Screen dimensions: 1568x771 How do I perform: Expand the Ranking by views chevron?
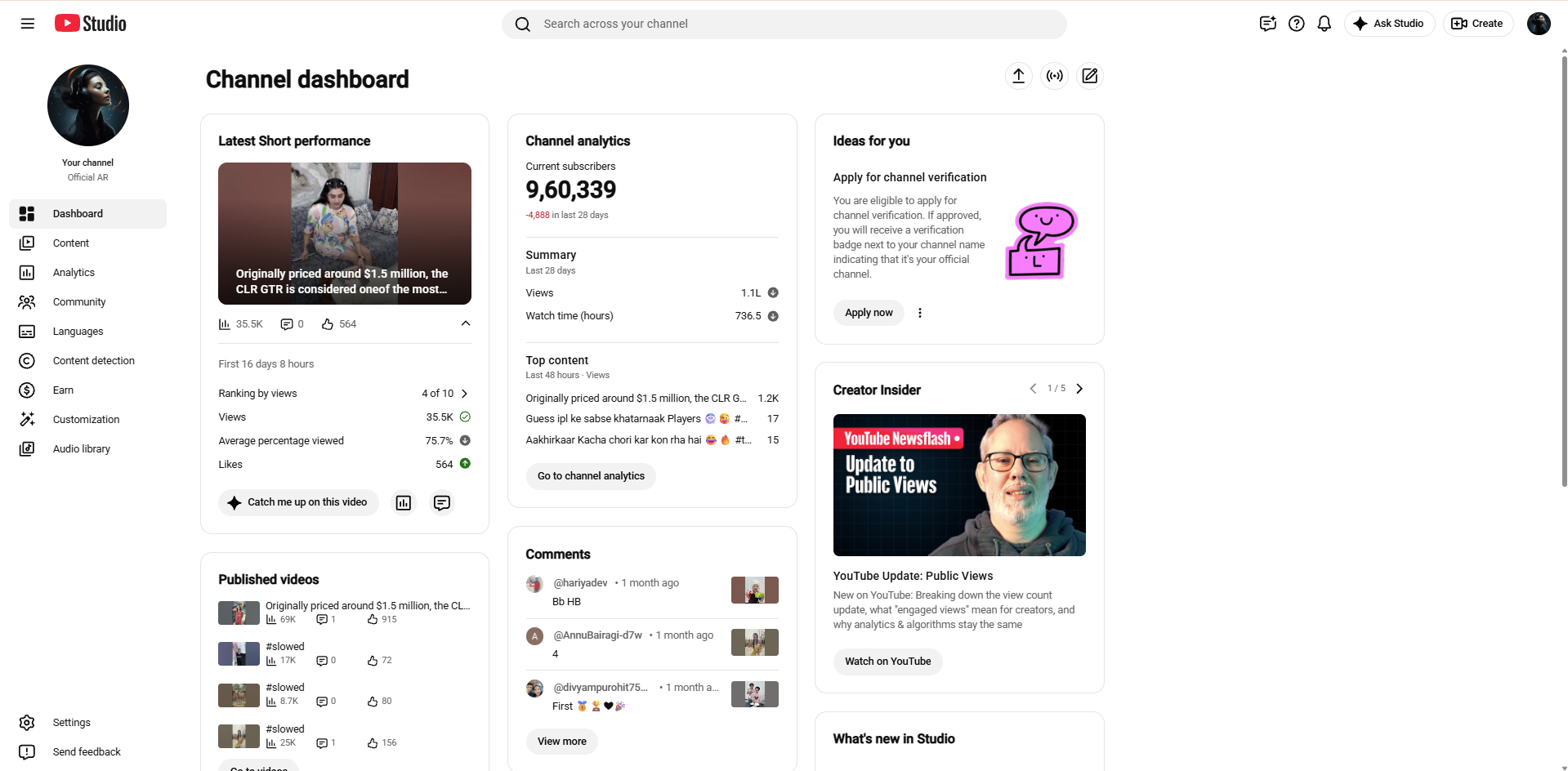click(x=465, y=394)
